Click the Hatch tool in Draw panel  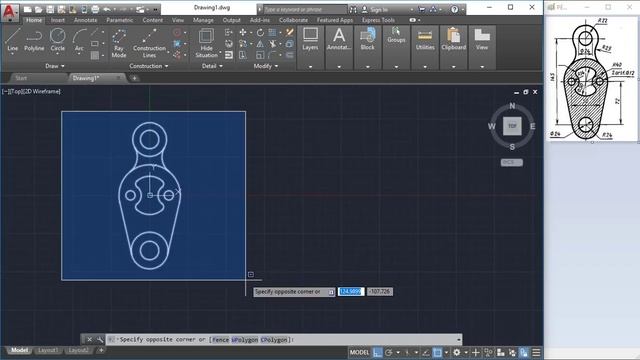coord(95,55)
